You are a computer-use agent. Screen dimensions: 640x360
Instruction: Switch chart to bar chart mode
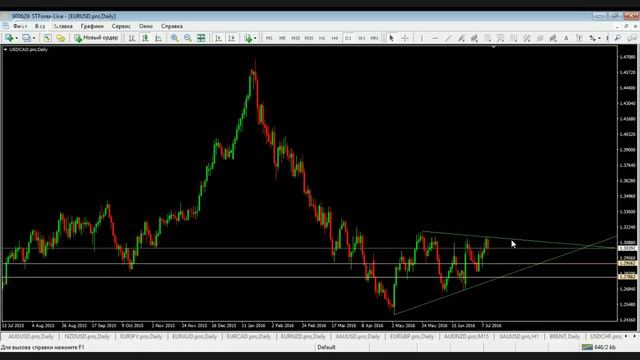(132, 38)
